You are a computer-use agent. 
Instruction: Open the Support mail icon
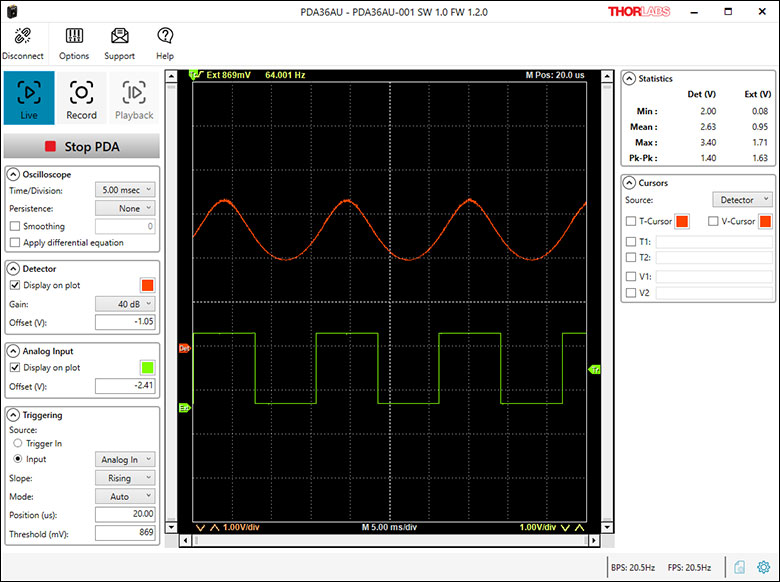[x=120, y=37]
